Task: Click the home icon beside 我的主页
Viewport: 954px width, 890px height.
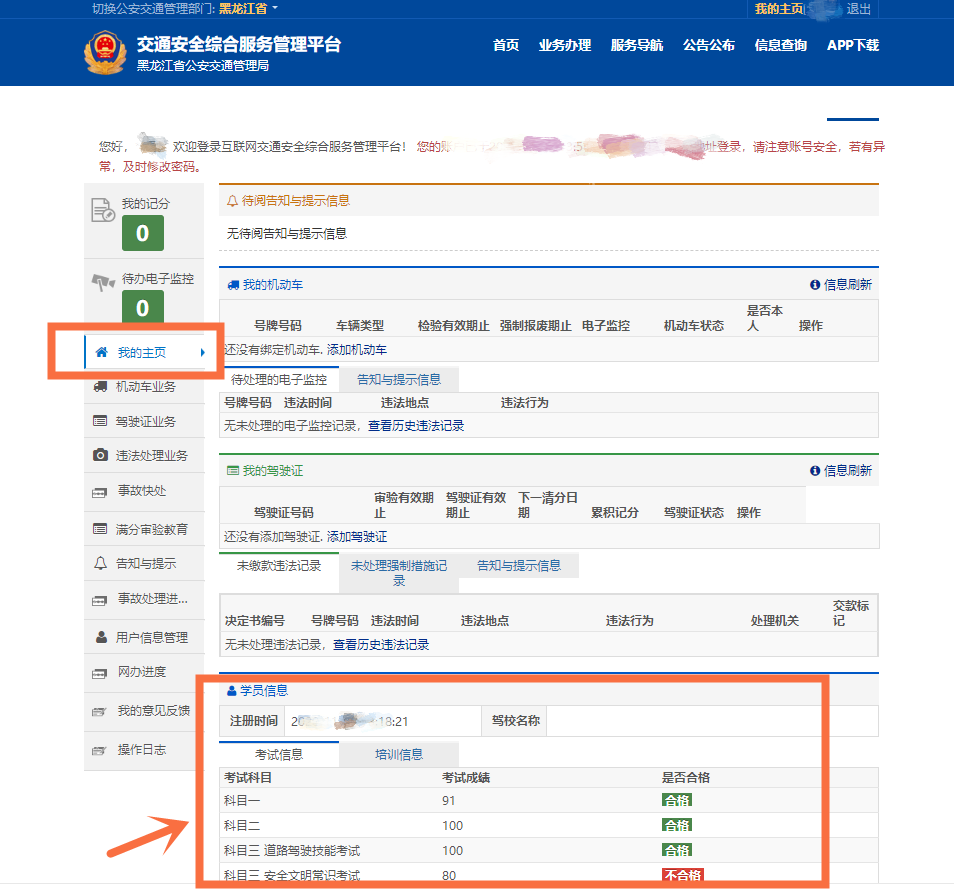Action: (101, 353)
